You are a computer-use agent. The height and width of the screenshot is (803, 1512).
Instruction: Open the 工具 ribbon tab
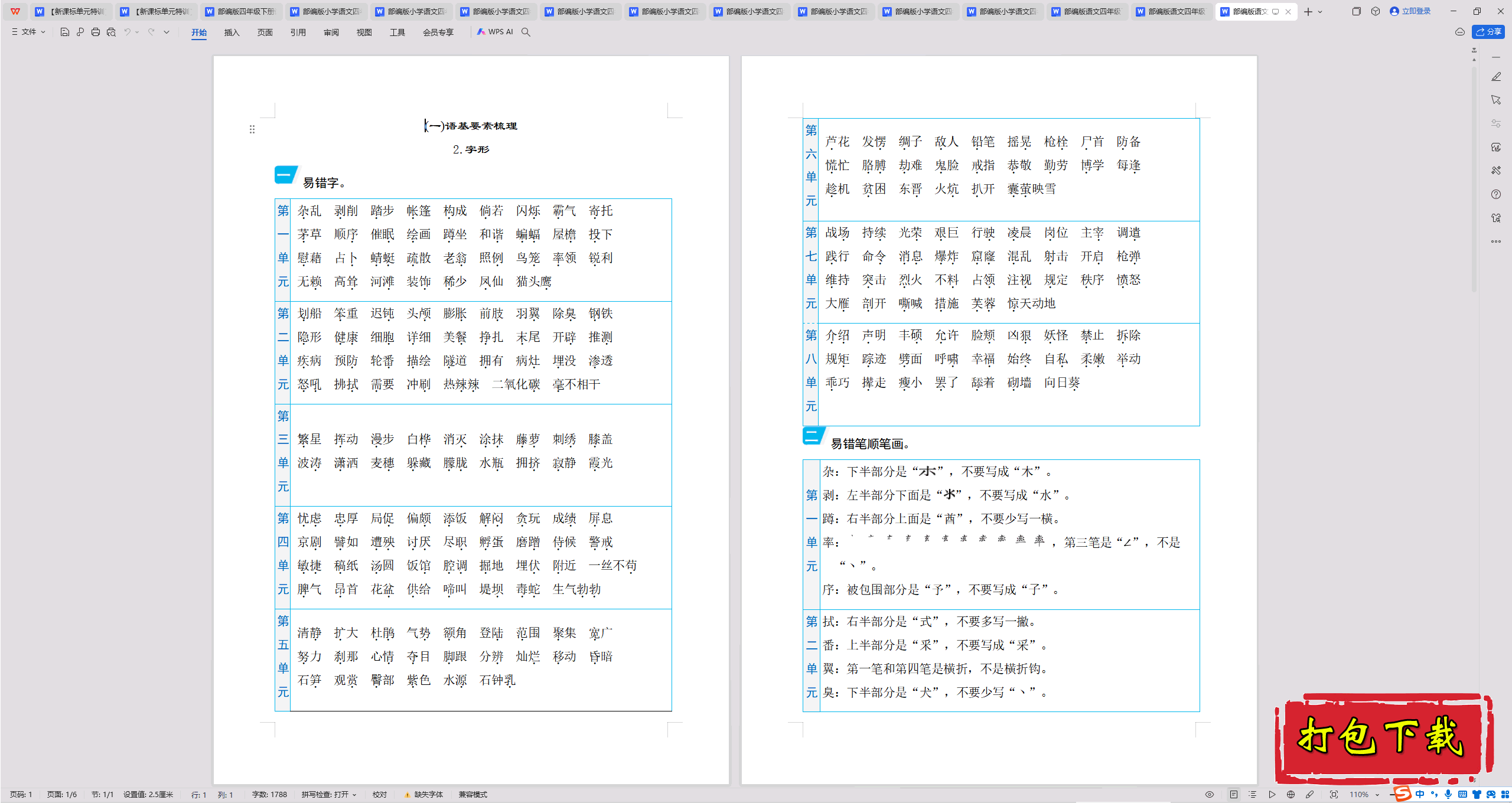[397, 32]
